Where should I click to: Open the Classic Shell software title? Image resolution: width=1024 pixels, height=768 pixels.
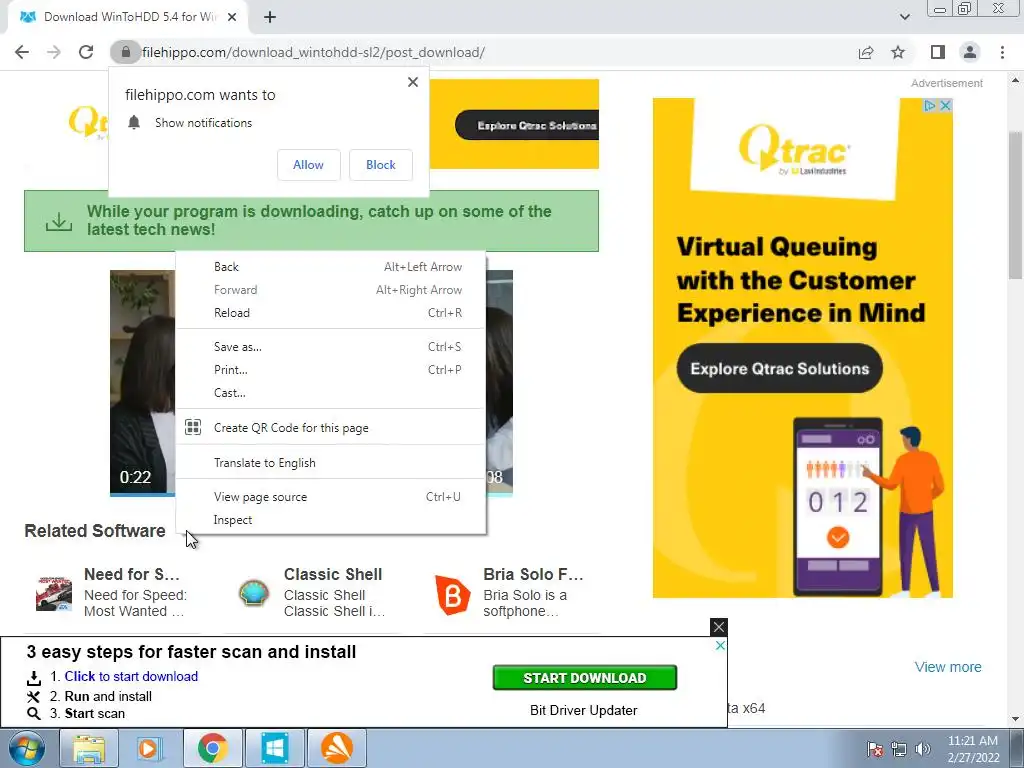[333, 574]
